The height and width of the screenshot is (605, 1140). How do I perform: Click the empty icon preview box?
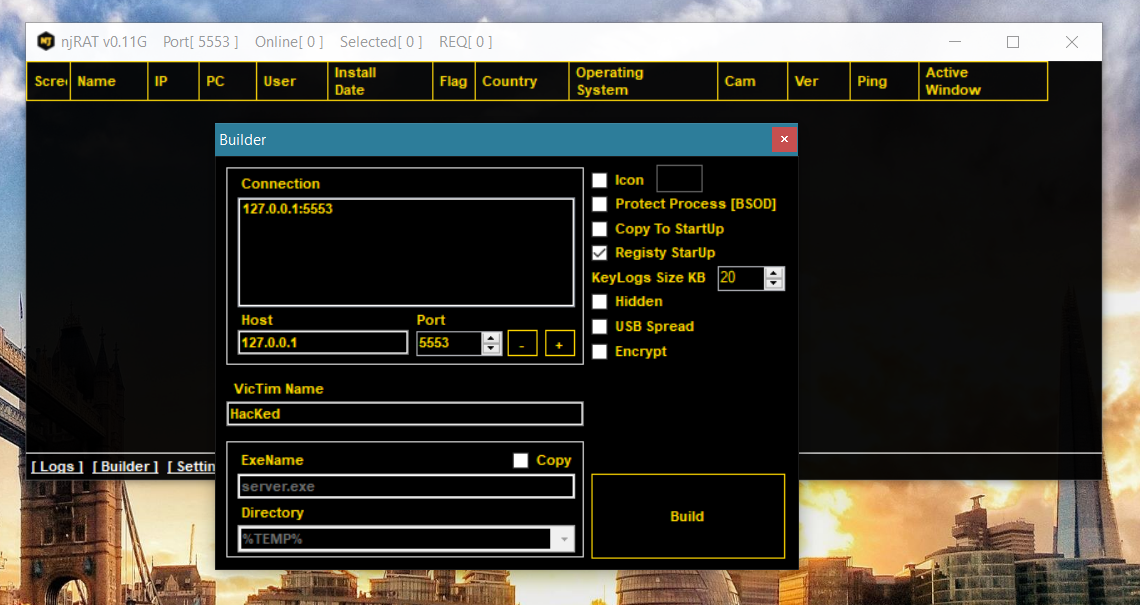click(679, 178)
